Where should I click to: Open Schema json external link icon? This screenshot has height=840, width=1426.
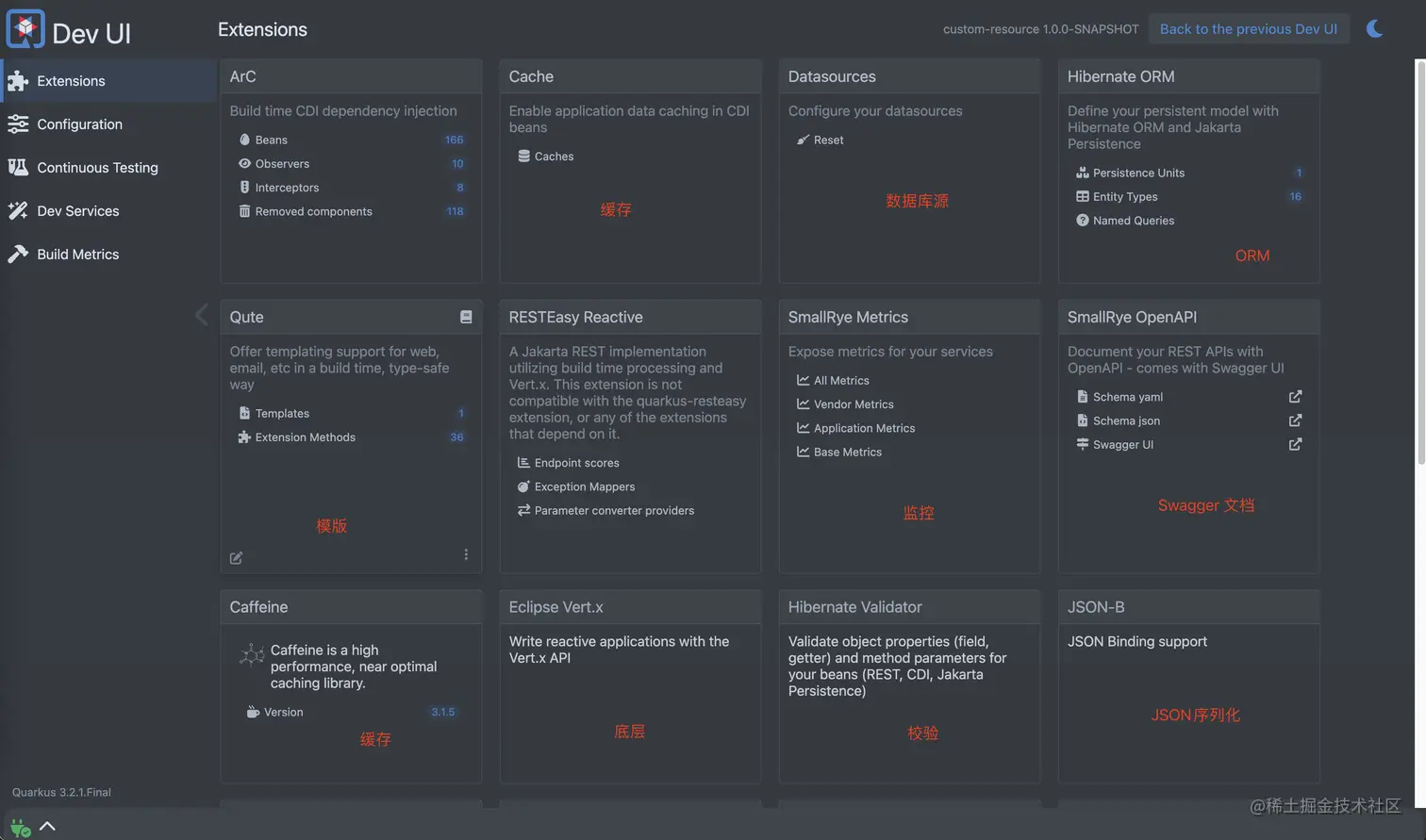1295,420
